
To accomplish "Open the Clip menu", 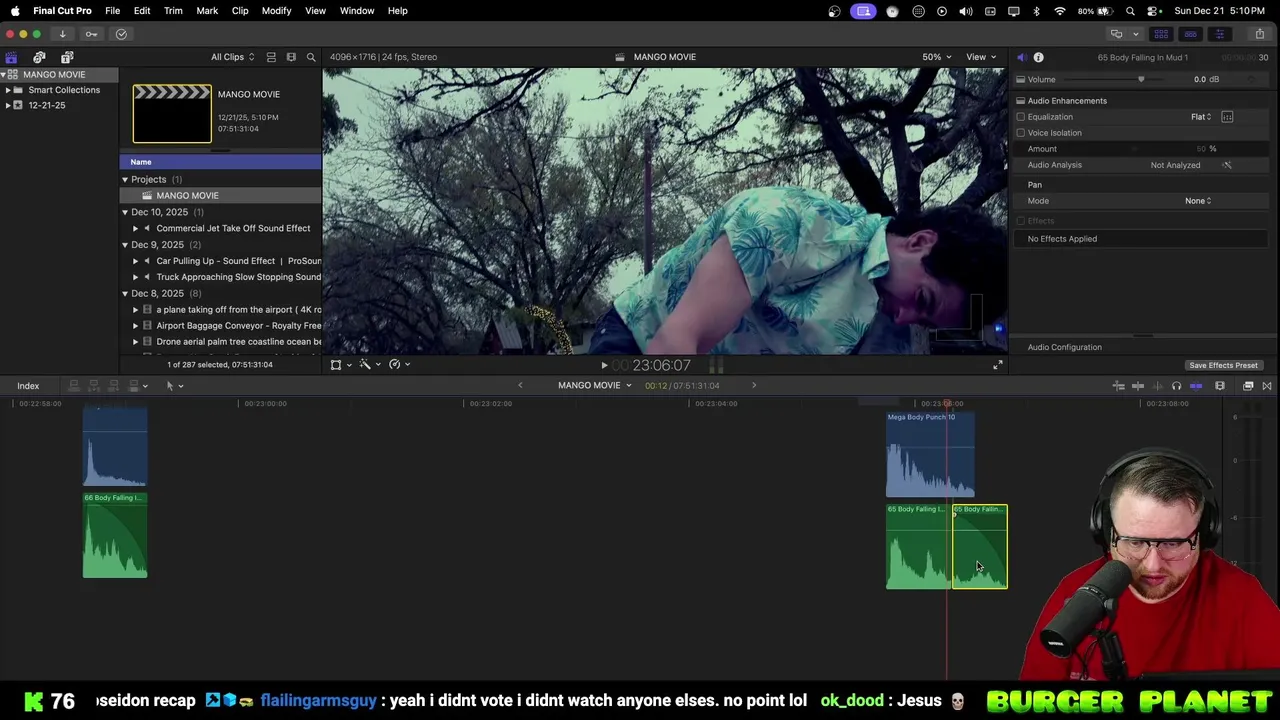I will 240,11.
